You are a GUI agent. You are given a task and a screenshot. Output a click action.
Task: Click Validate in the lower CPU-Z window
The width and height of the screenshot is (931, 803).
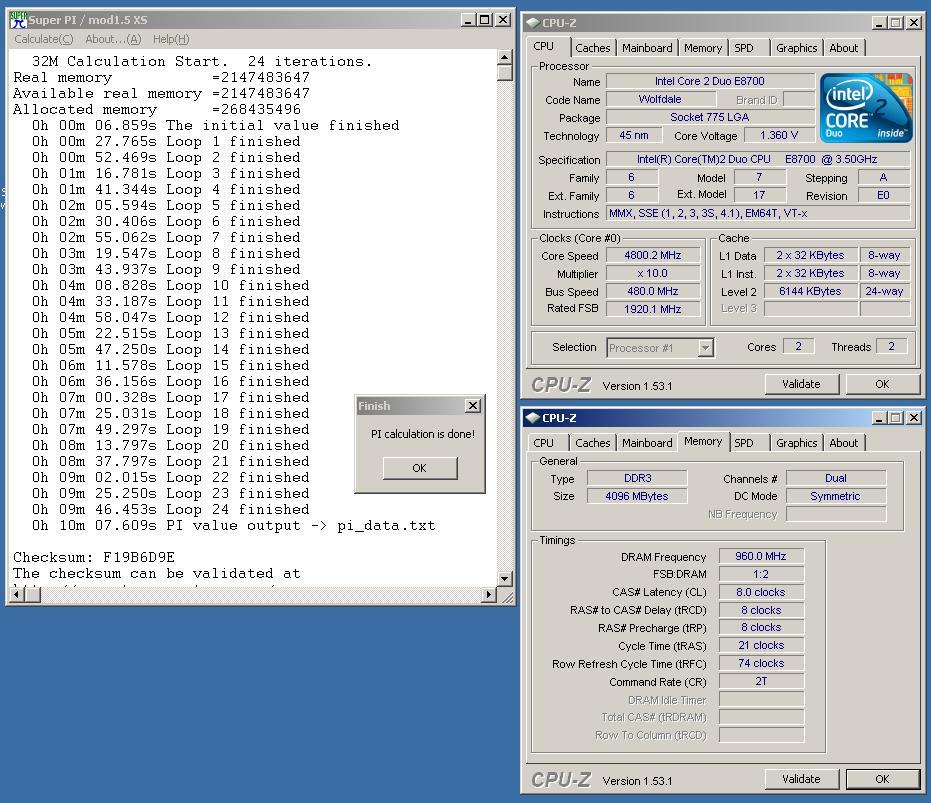[x=802, y=779]
